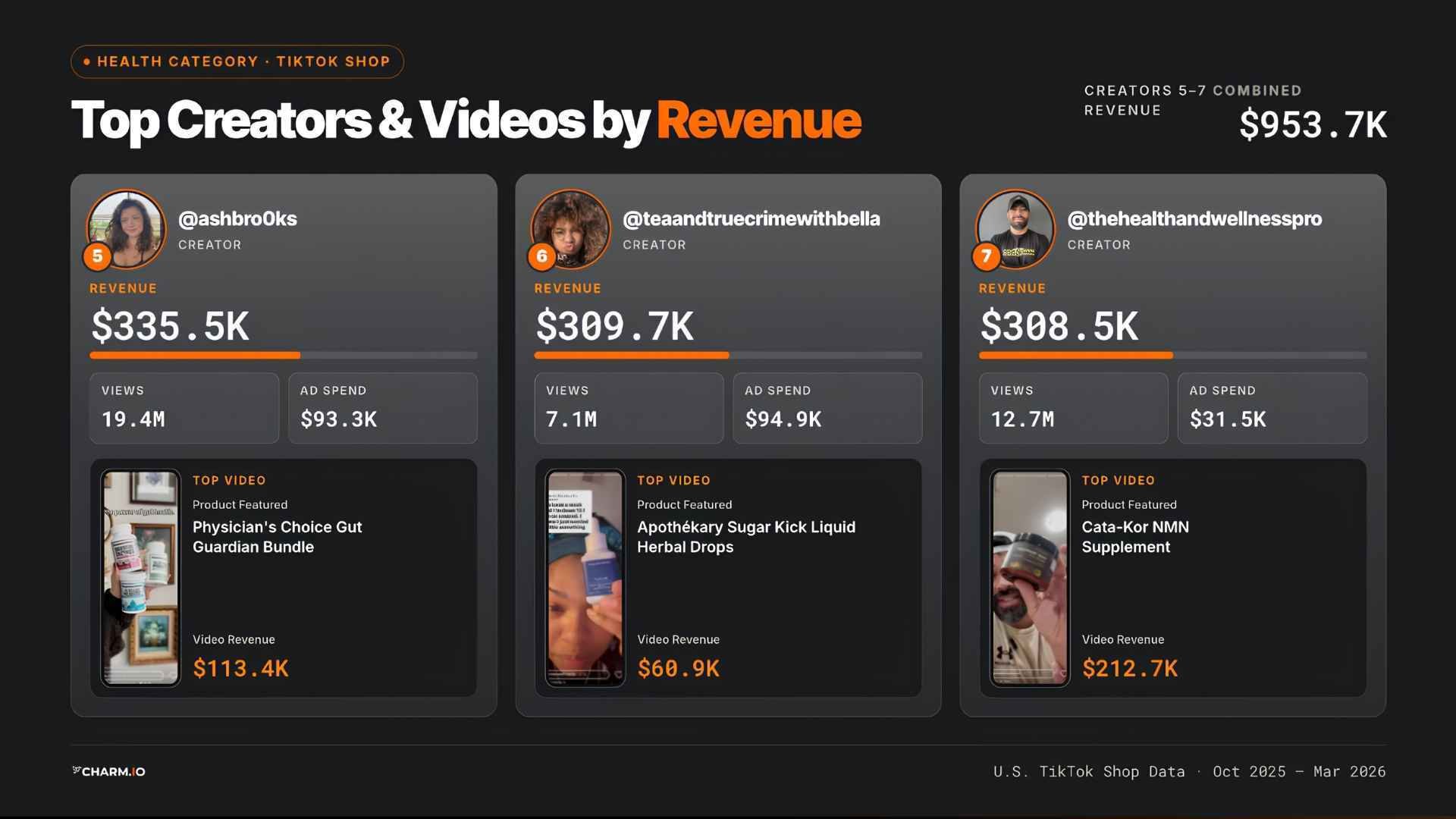Click the Apothékary Sugar Kick Liquid Herbal Drops name

(x=746, y=537)
